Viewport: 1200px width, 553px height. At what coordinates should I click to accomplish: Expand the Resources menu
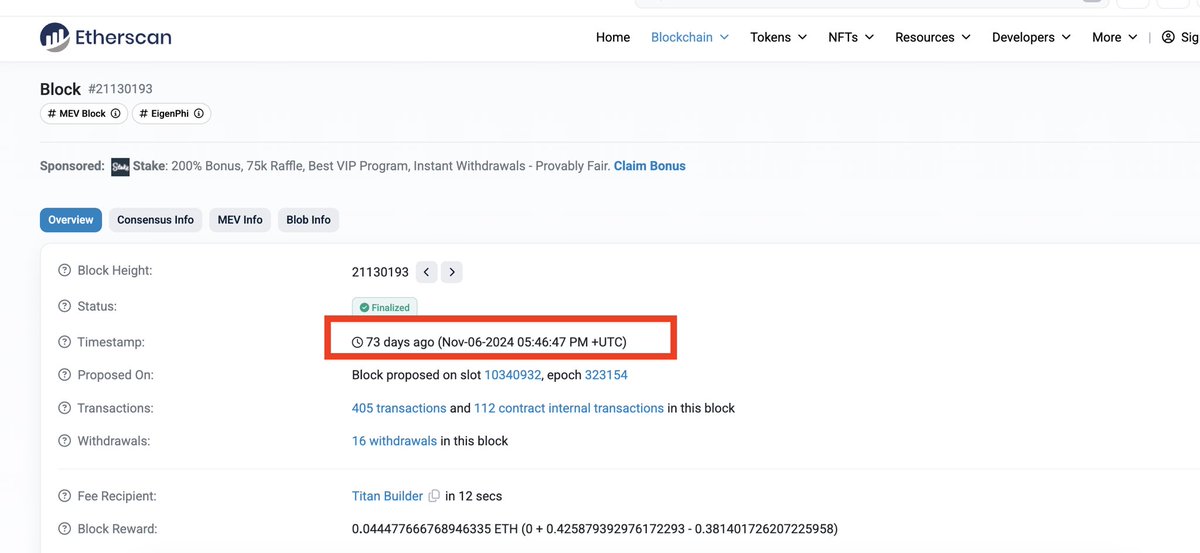pyautogui.click(x=933, y=37)
